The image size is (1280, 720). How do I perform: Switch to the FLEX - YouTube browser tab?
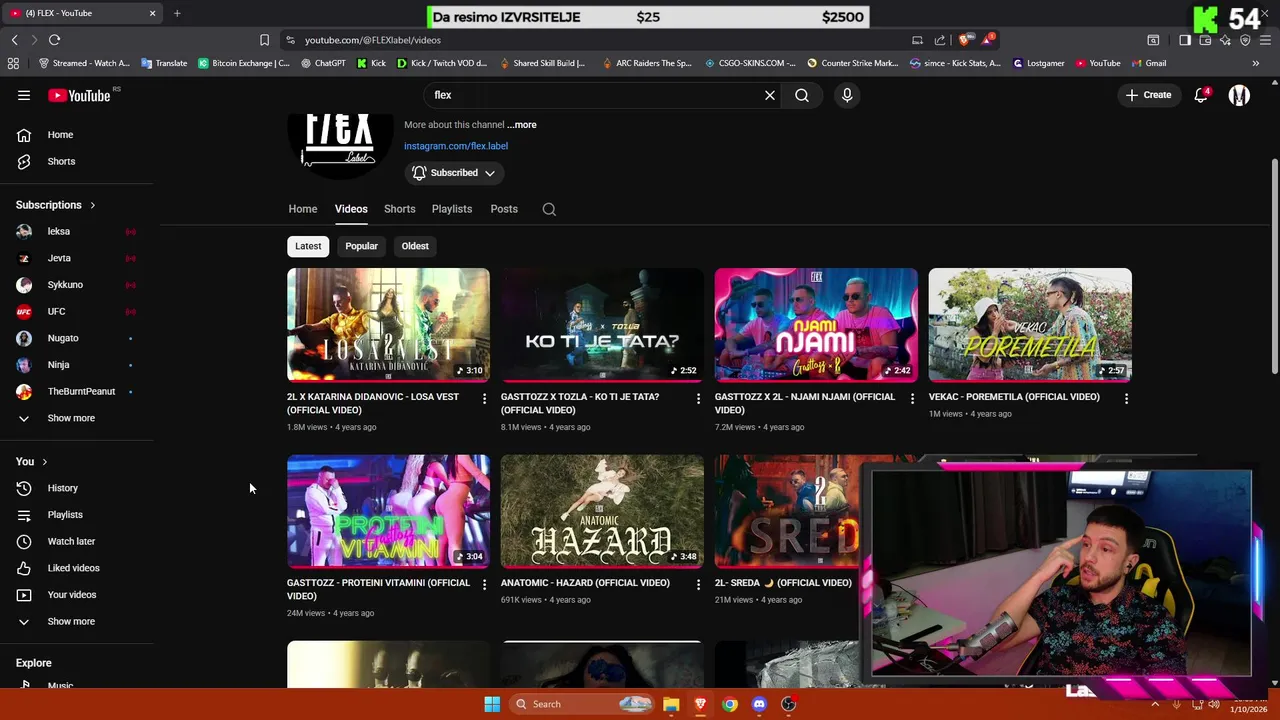click(x=82, y=13)
